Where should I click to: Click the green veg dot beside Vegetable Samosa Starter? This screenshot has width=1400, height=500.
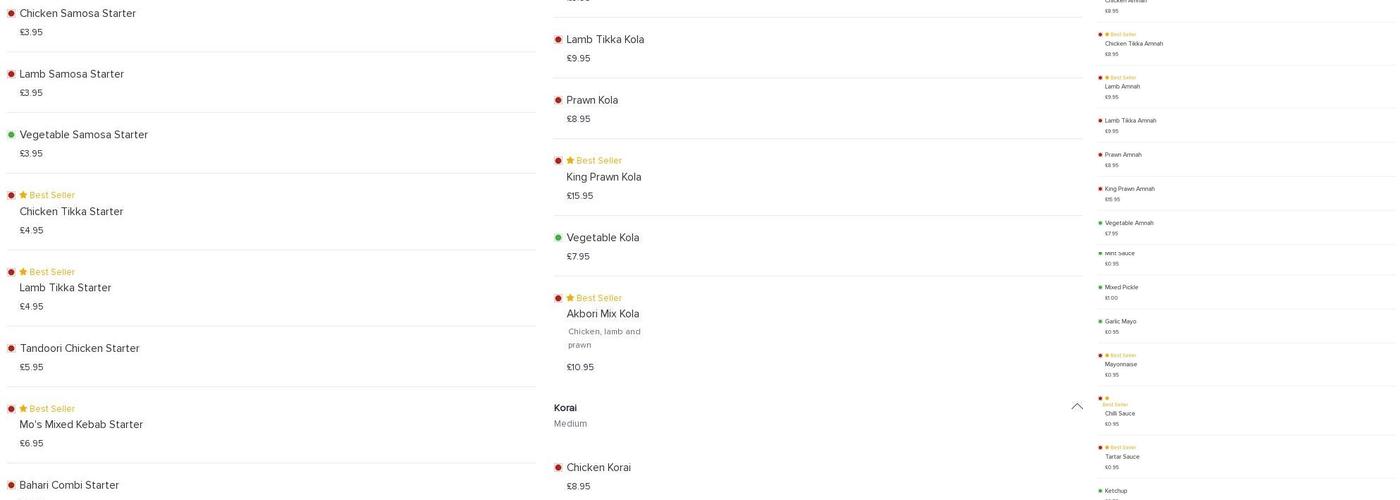click(11, 135)
